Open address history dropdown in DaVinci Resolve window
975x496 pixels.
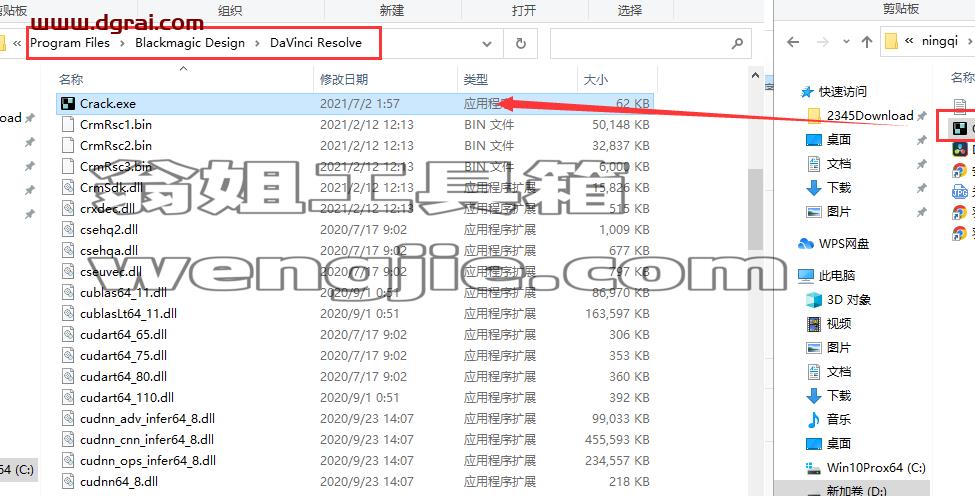point(487,44)
